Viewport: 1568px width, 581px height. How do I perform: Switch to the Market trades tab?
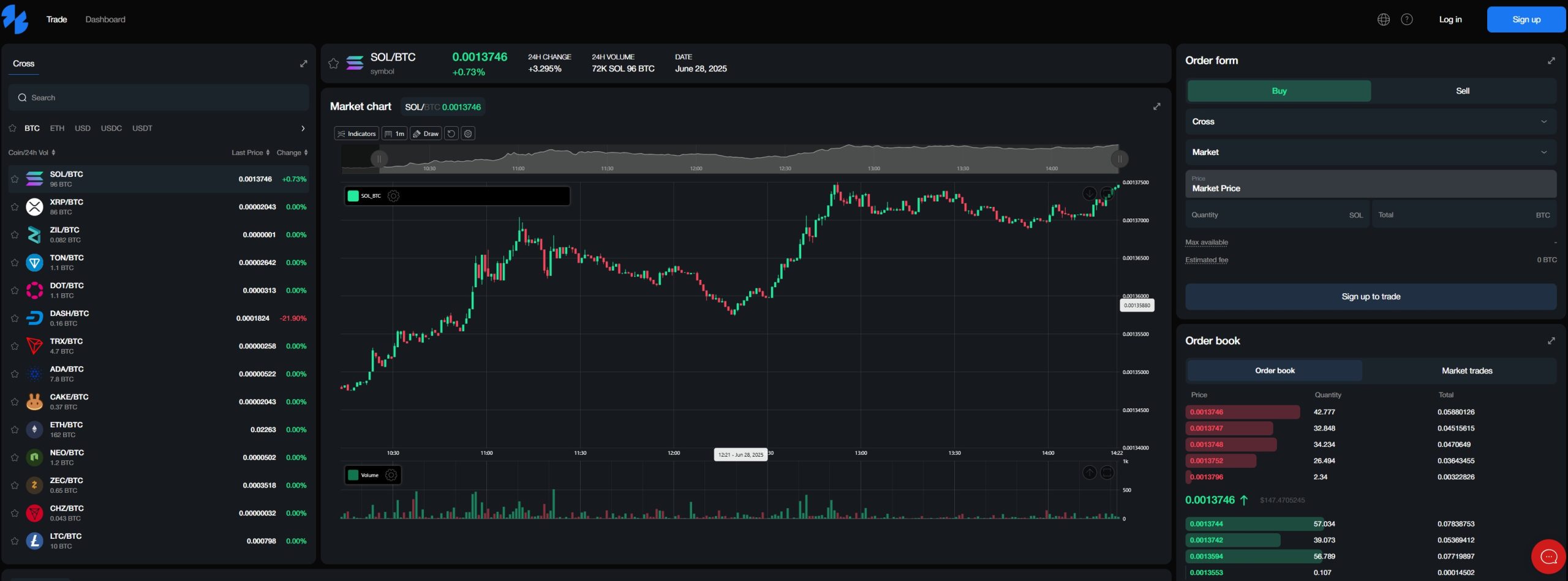pos(1466,371)
